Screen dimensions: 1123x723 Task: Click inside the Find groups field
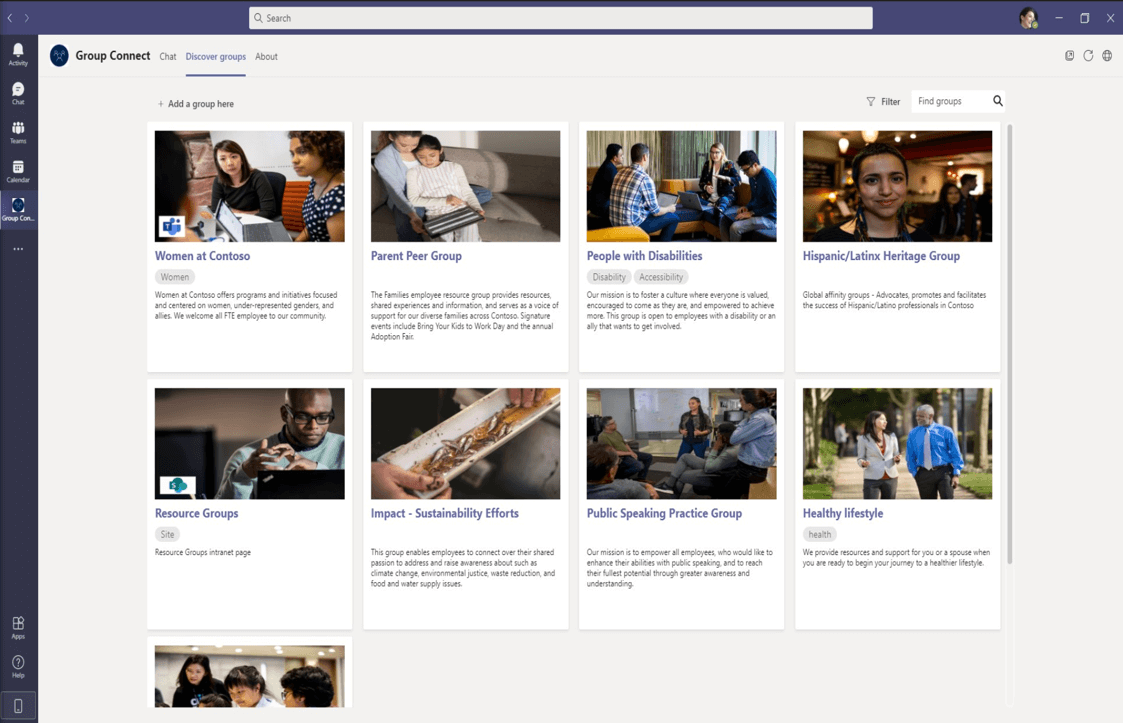[950, 101]
